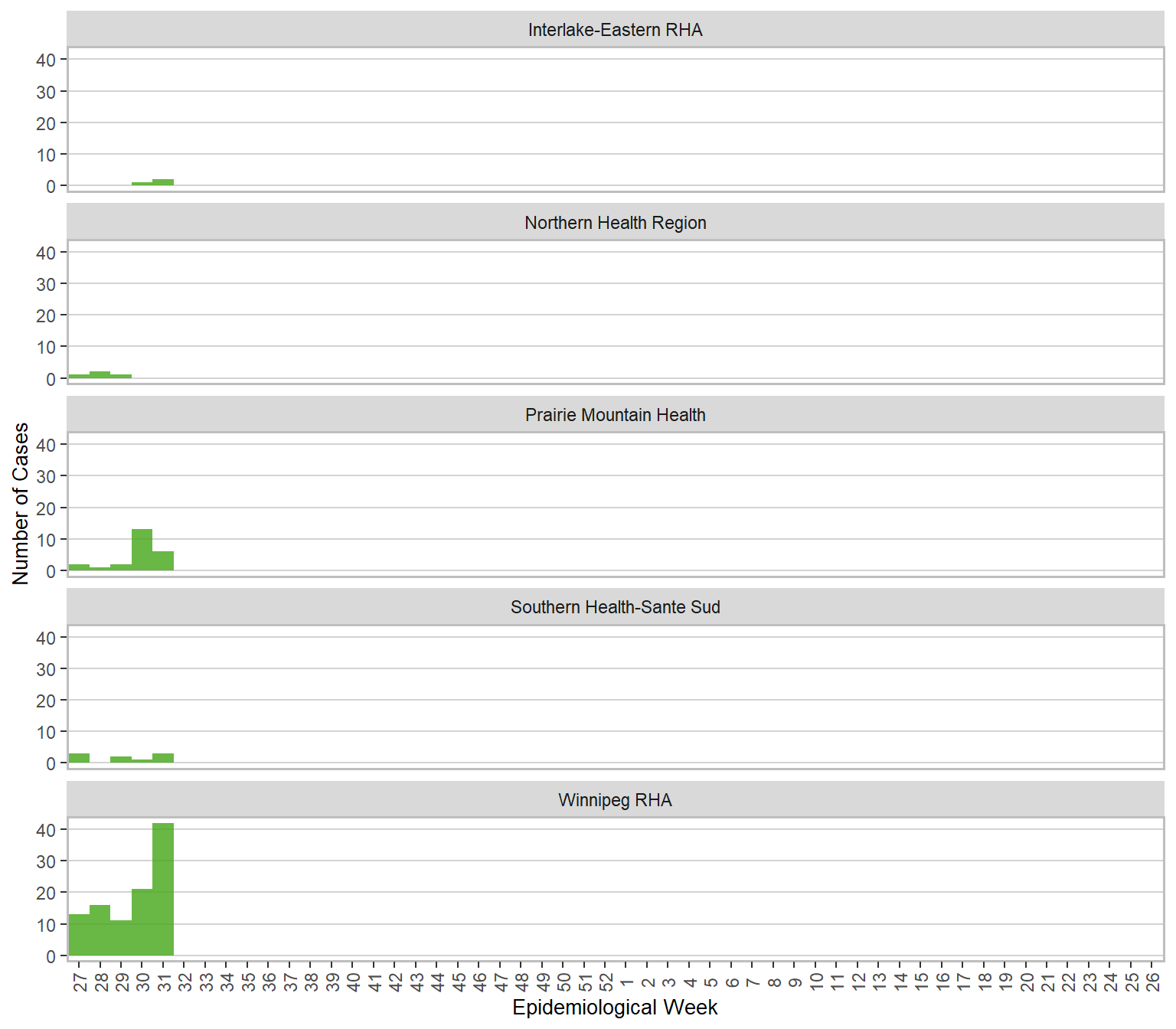Click the Interlake-Eastern RHA week 31 bar

(163, 182)
